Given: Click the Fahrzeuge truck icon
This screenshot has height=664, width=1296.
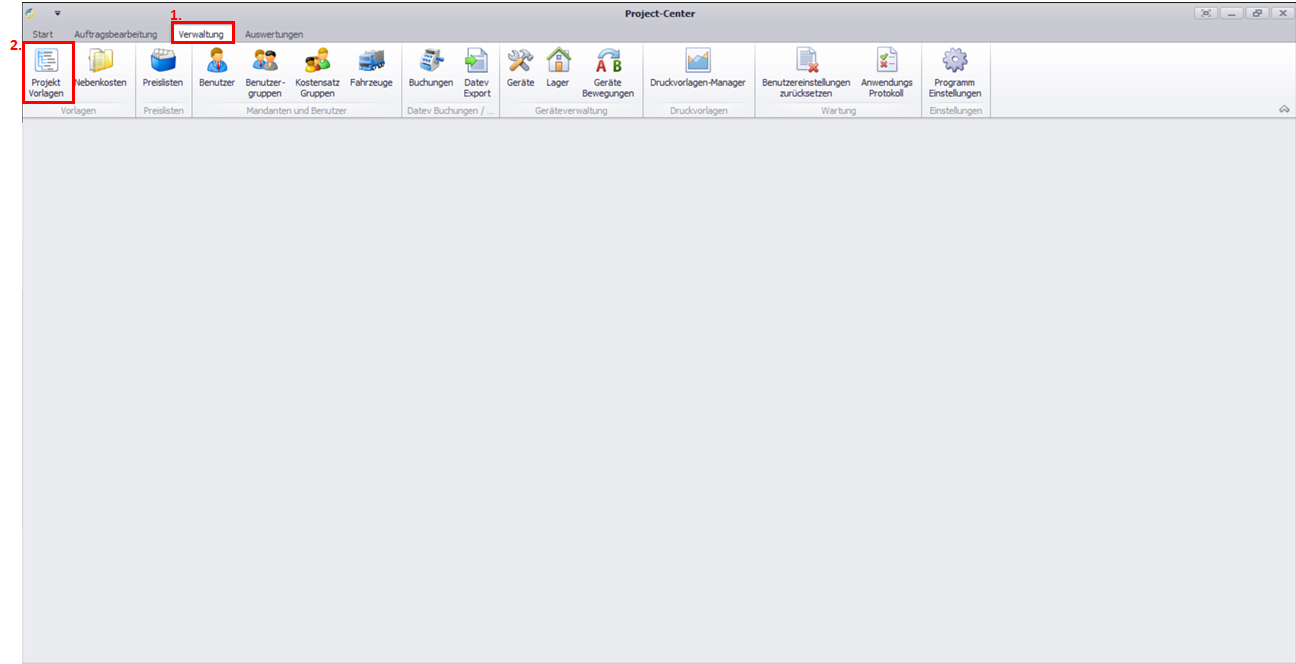Looking at the screenshot, I should 371,62.
